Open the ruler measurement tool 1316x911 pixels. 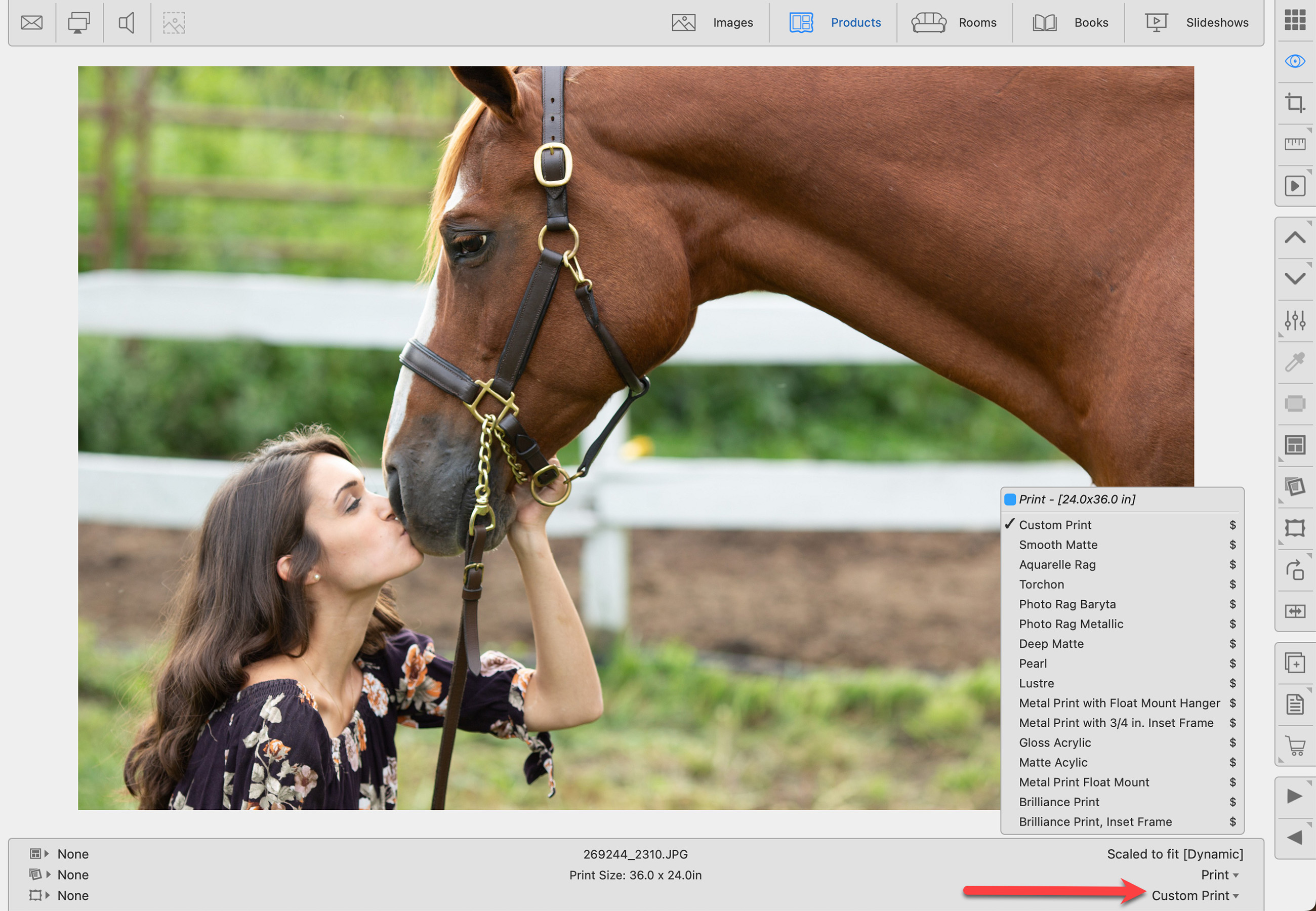pyautogui.click(x=1294, y=144)
